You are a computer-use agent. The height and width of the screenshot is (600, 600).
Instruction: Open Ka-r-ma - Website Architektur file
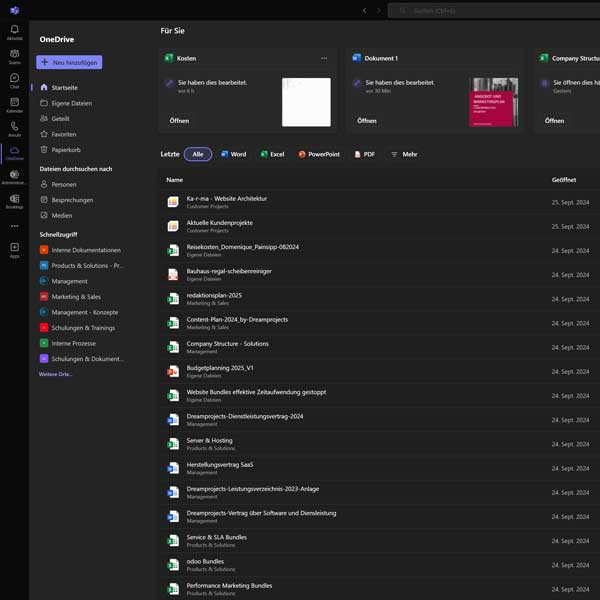coord(227,199)
